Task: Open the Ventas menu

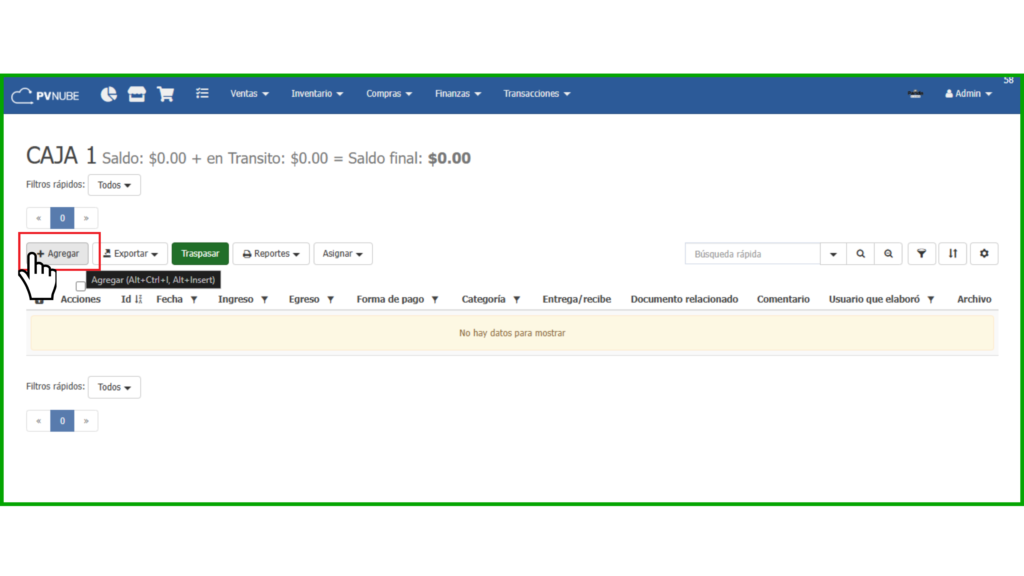Action: coord(249,94)
